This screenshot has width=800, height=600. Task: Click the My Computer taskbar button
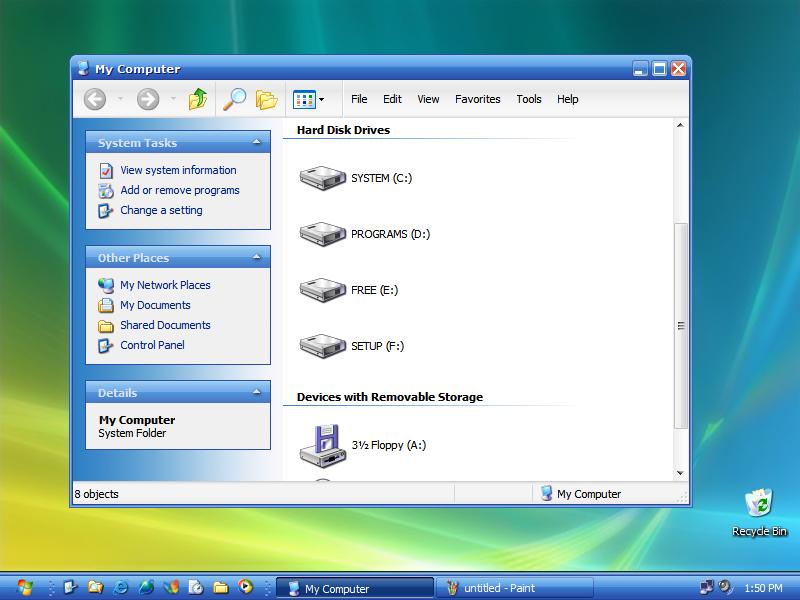tap(355, 588)
